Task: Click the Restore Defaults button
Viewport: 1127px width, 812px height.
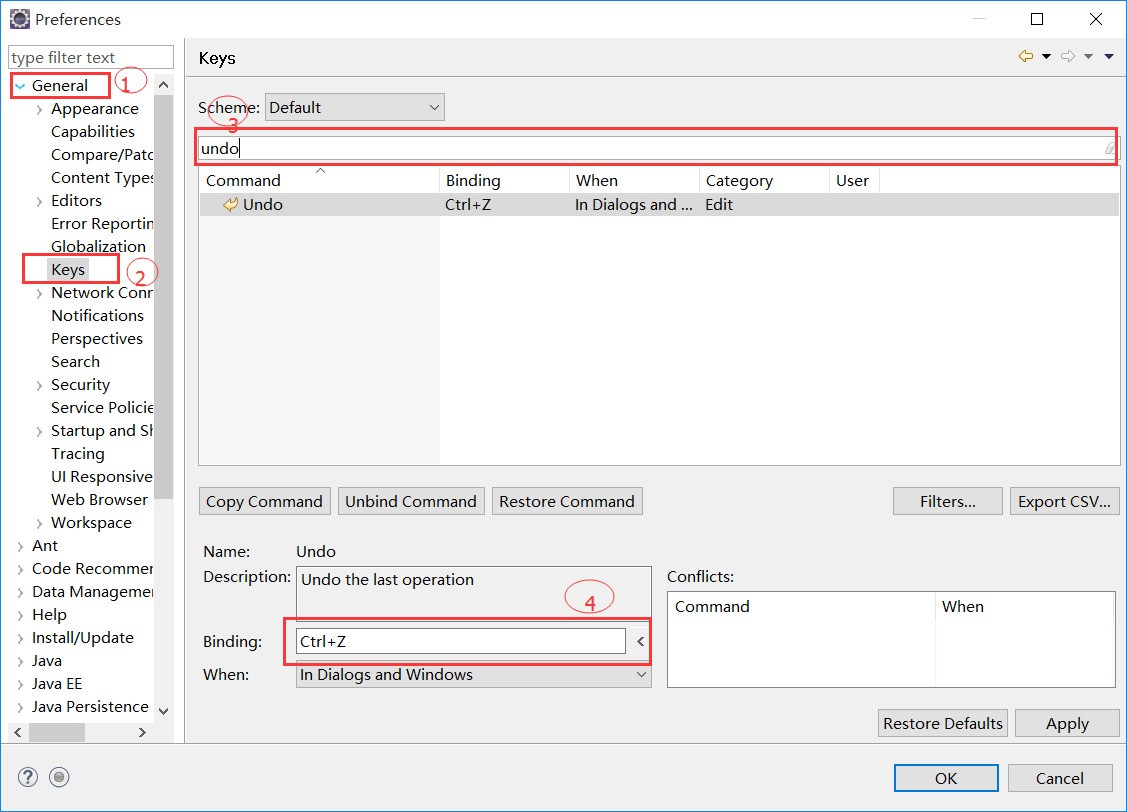Action: (x=942, y=724)
